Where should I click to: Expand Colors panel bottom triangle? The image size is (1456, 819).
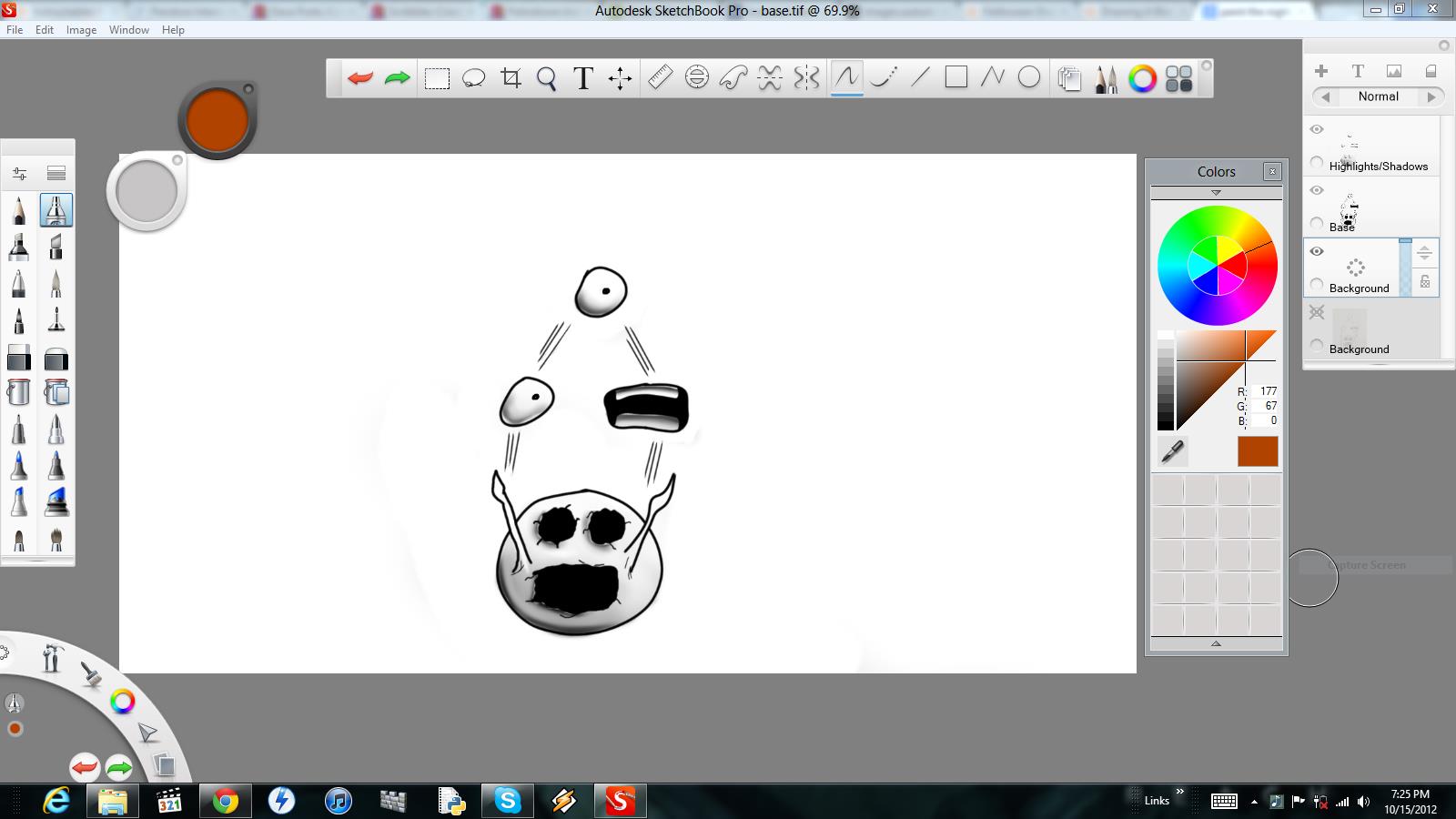point(1216,643)
